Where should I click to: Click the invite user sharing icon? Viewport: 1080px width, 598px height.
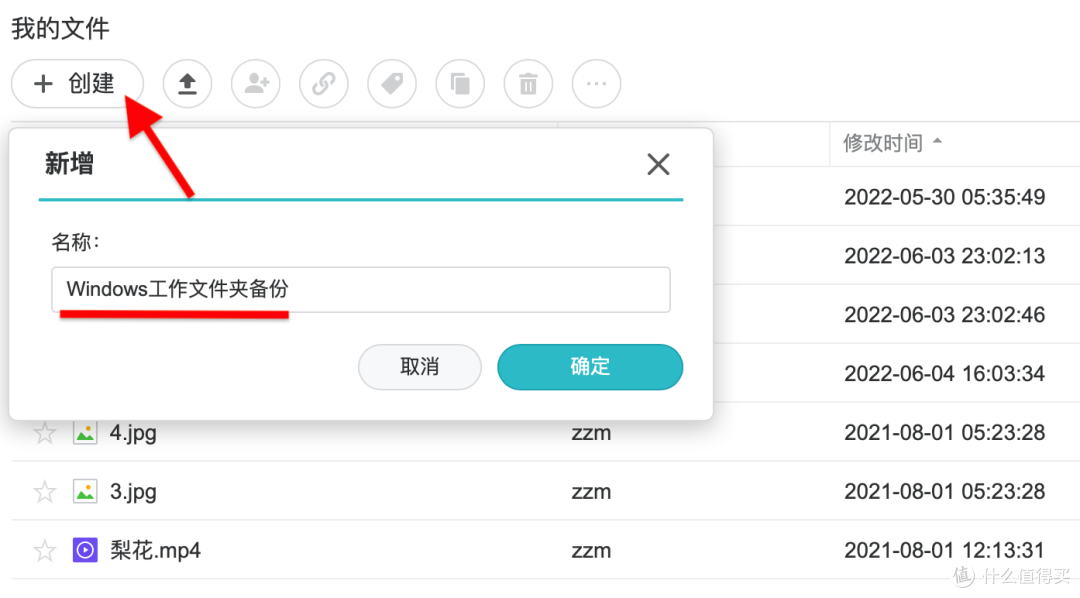(x=255, y=84)
